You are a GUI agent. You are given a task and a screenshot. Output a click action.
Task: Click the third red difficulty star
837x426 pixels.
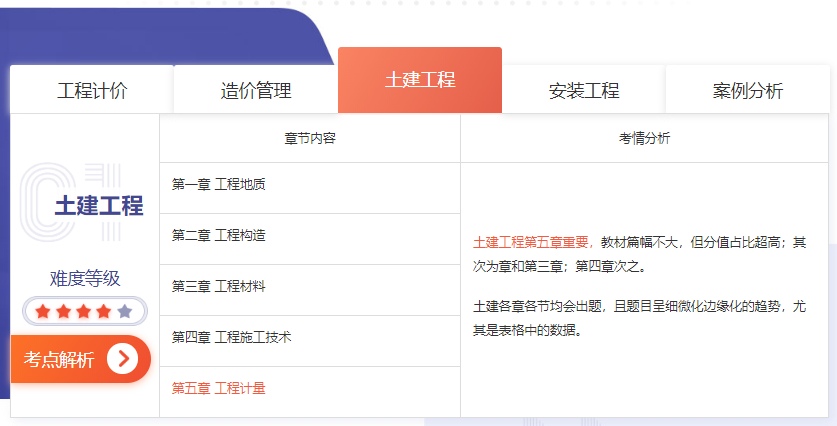(83, 311)
